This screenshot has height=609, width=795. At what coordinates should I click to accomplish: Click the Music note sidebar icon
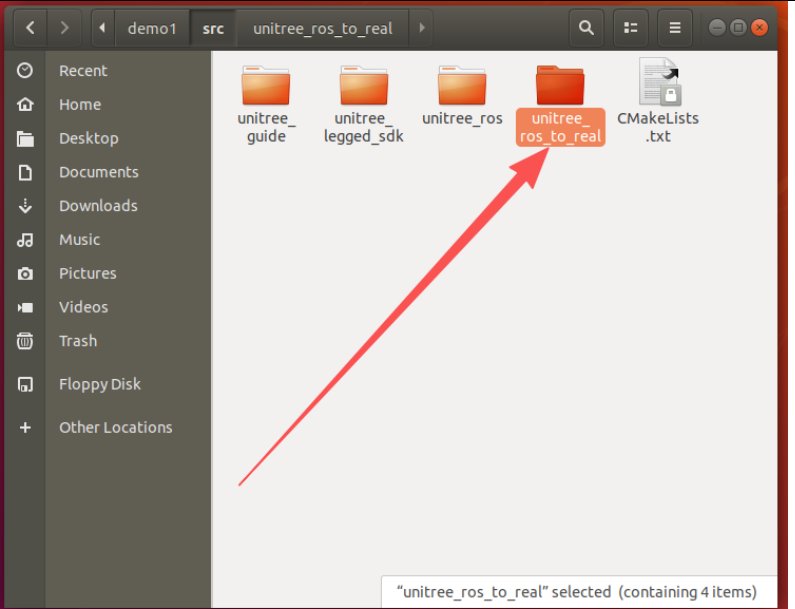point(26,240)
